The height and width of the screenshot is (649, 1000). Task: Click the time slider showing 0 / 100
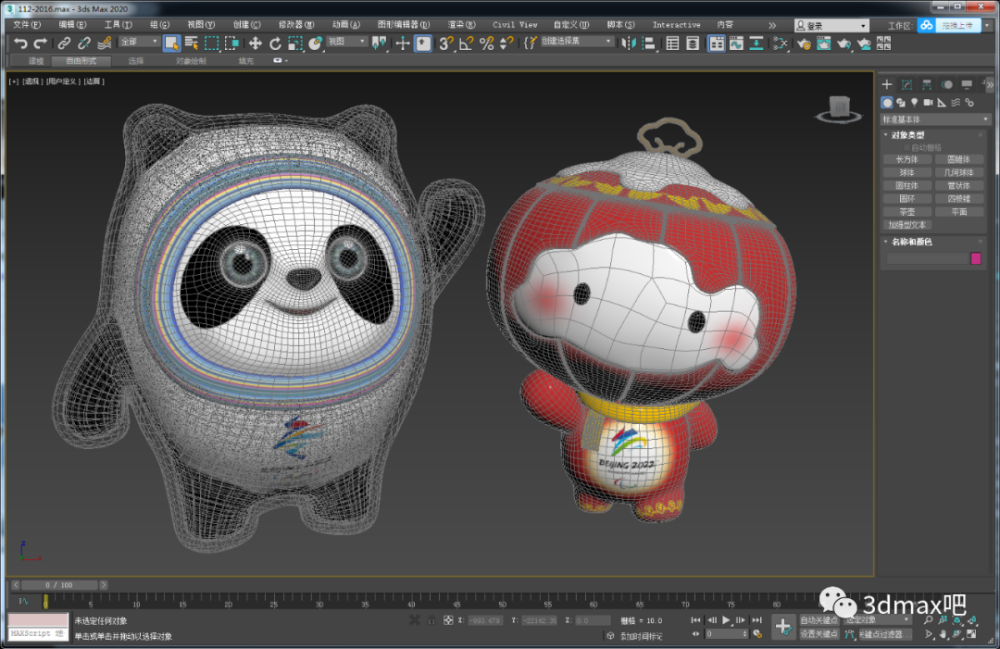pos(59,585)
